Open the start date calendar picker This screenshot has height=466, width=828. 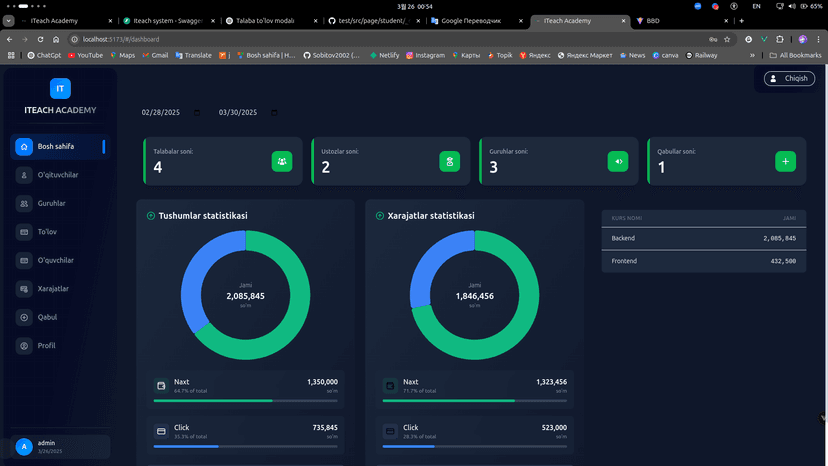pyautogui.click(x=197, y=112)
